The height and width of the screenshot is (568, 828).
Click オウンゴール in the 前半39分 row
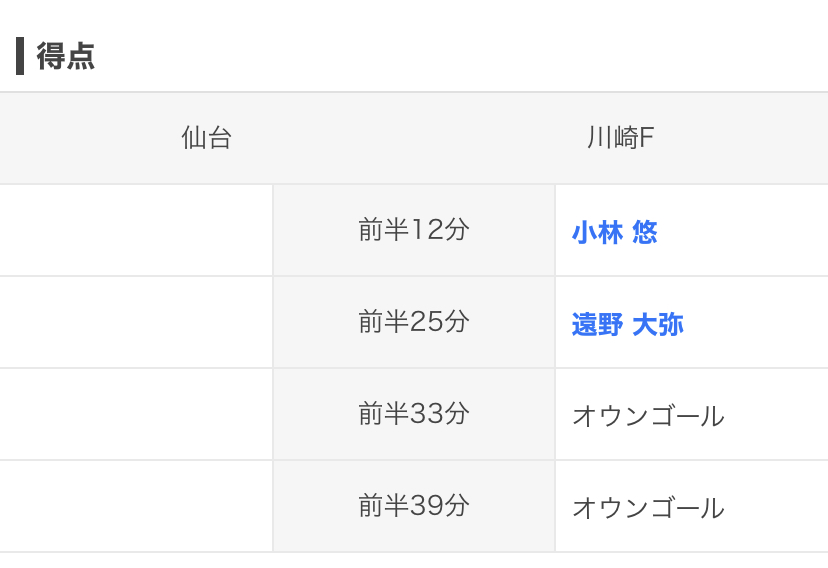coord(648,508)
